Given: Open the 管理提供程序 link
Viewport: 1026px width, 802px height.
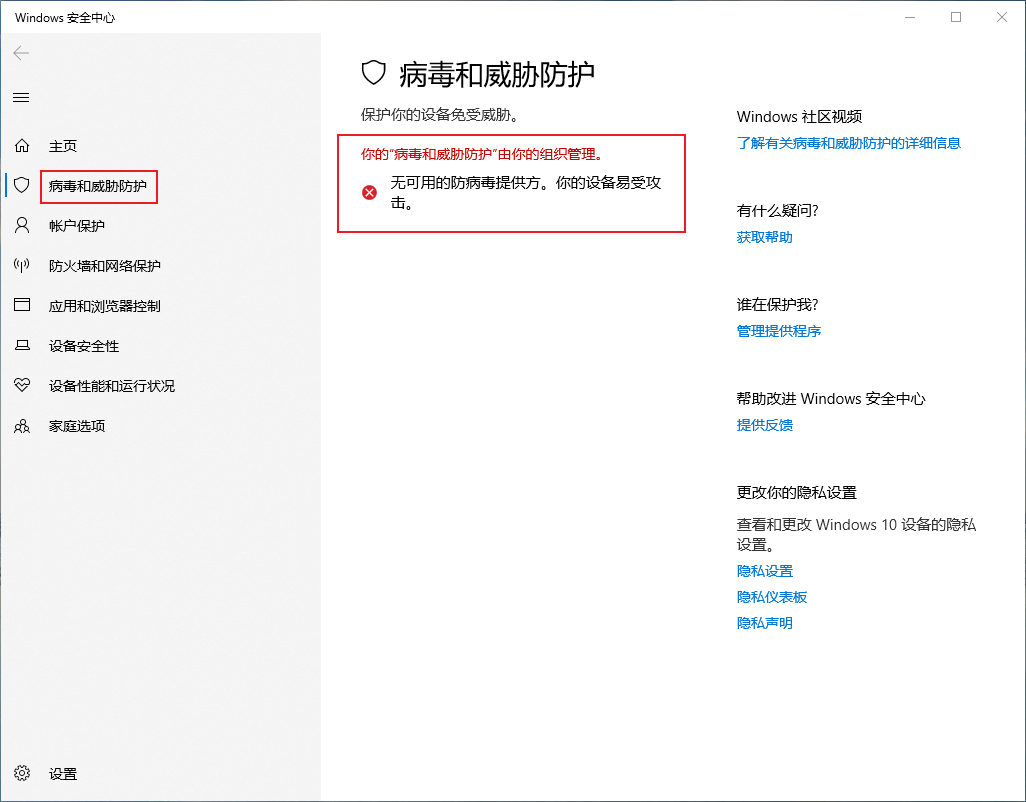Looking at the screenshot, I should pyautogui.click(x=779, y=331).
